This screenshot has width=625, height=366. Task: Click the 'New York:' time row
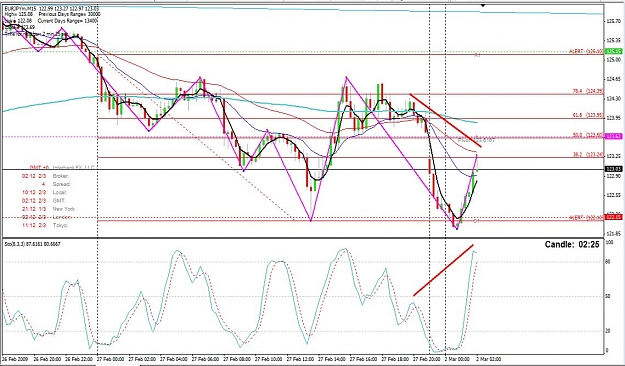[48, 209]
